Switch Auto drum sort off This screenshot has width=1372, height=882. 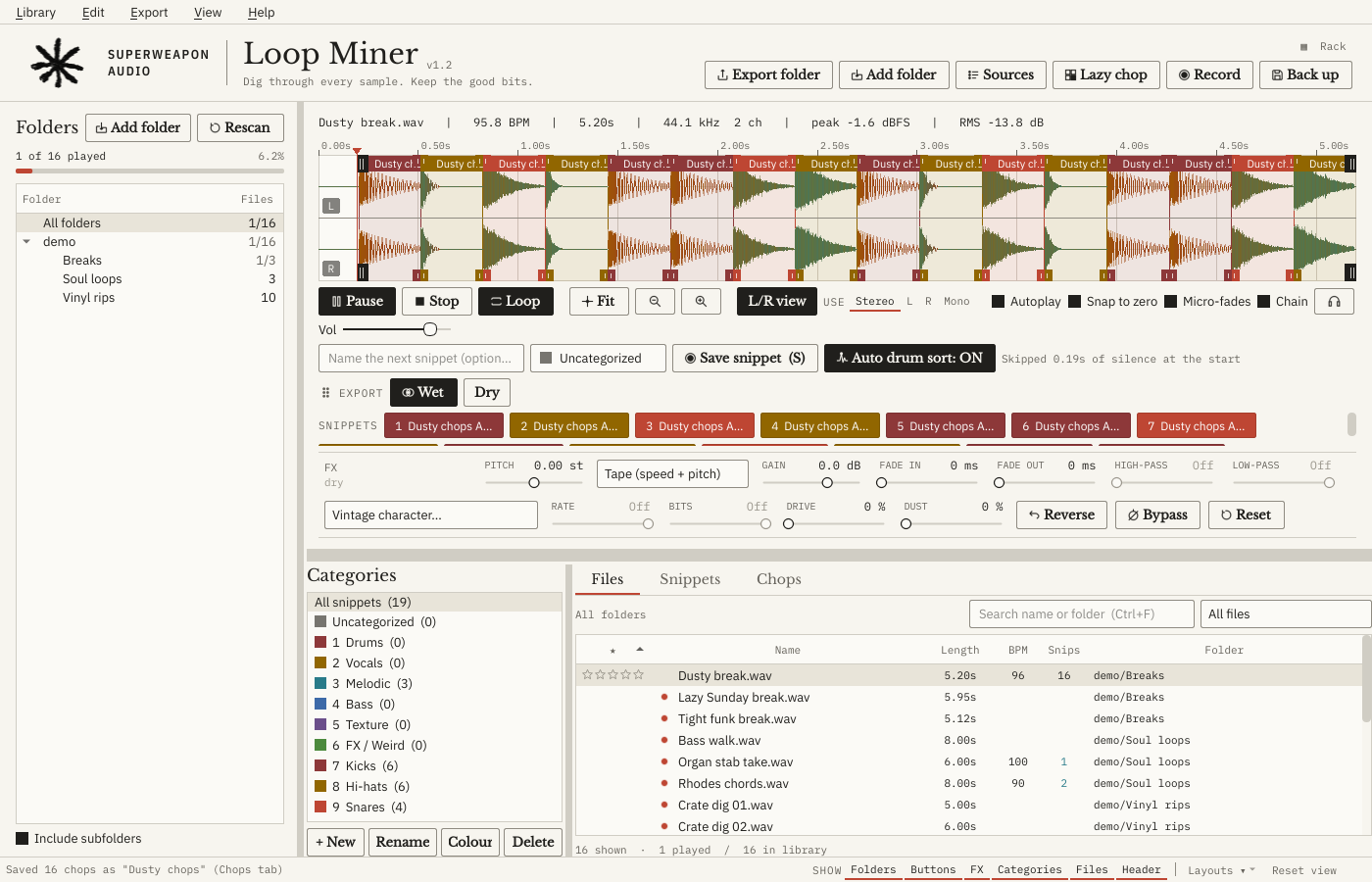coord(909,359)
